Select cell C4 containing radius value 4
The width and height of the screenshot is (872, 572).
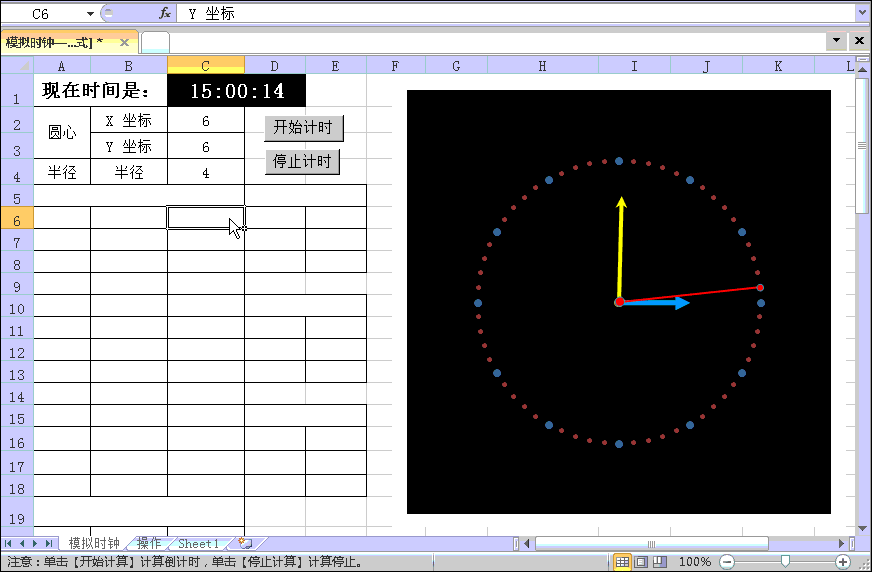[x=206, y=172]
